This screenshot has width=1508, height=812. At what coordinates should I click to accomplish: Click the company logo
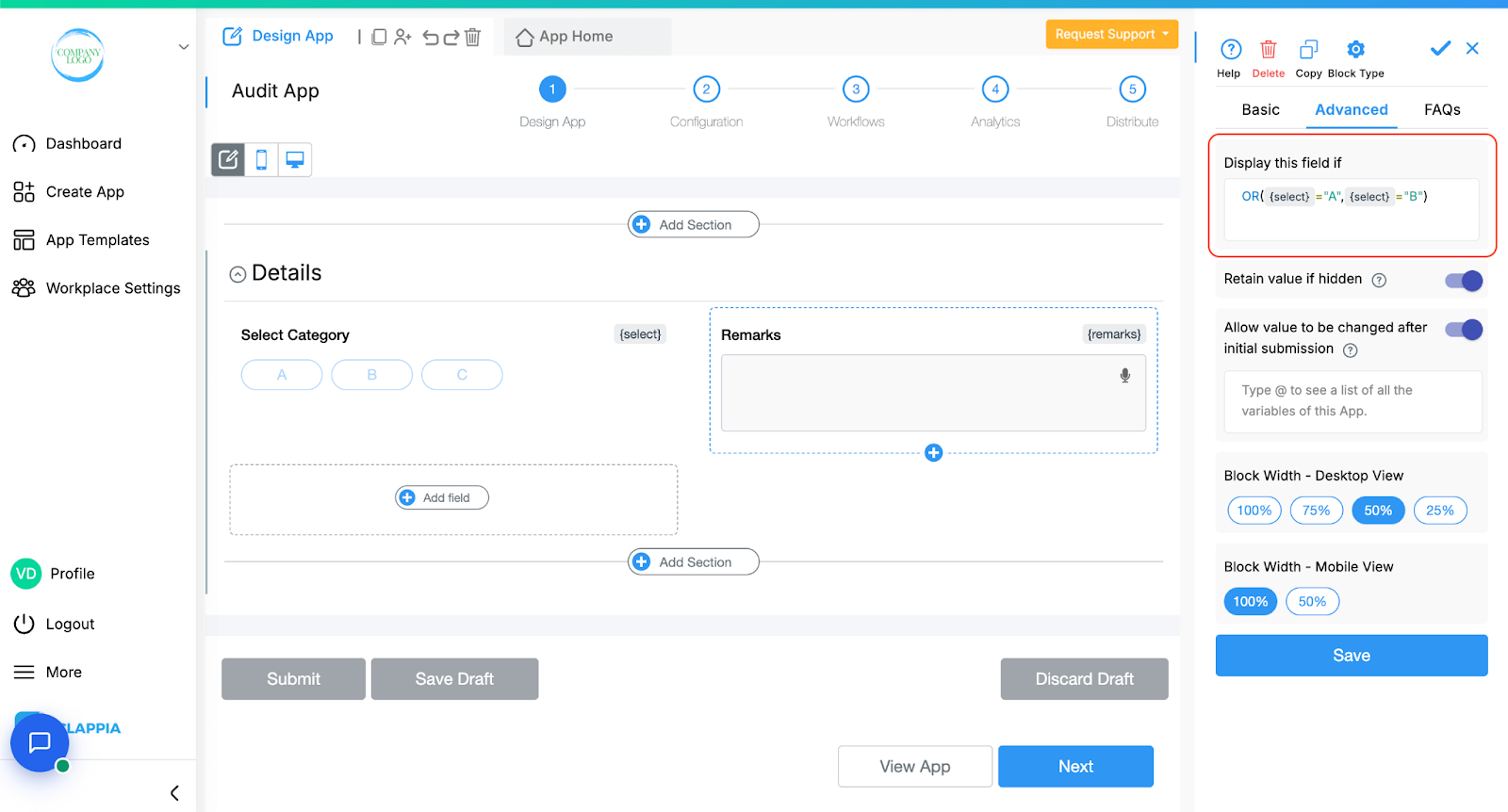(77, 55)
